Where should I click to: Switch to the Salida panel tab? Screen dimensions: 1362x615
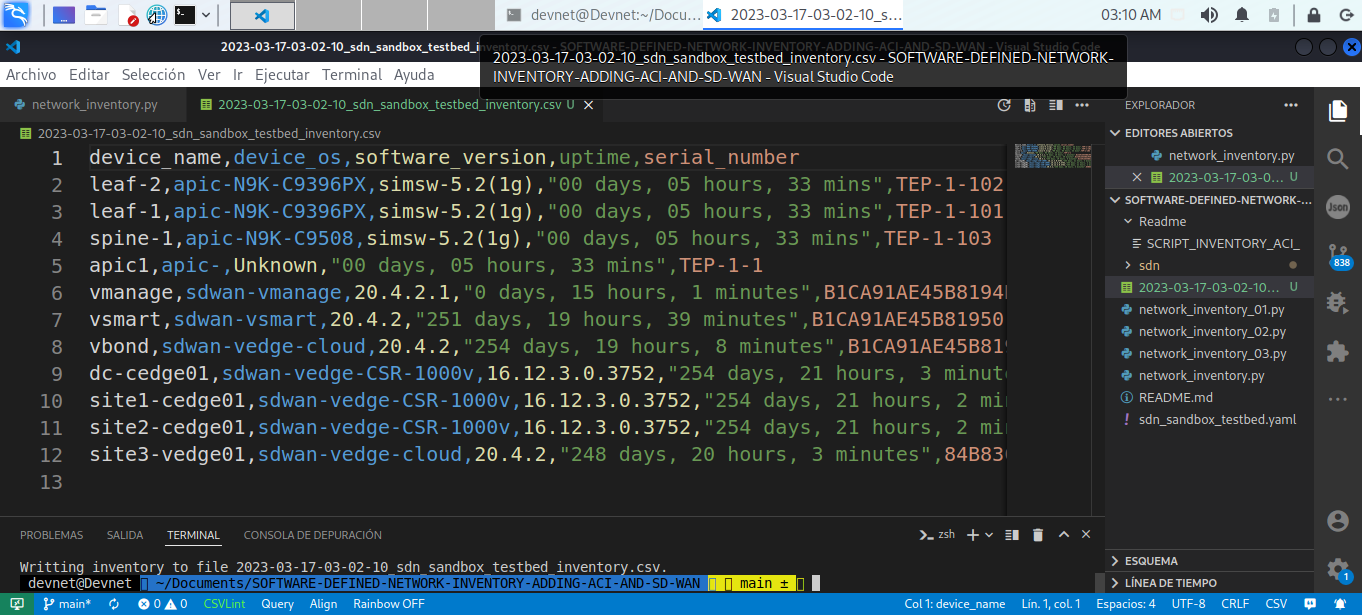click(x=125, y=535)
